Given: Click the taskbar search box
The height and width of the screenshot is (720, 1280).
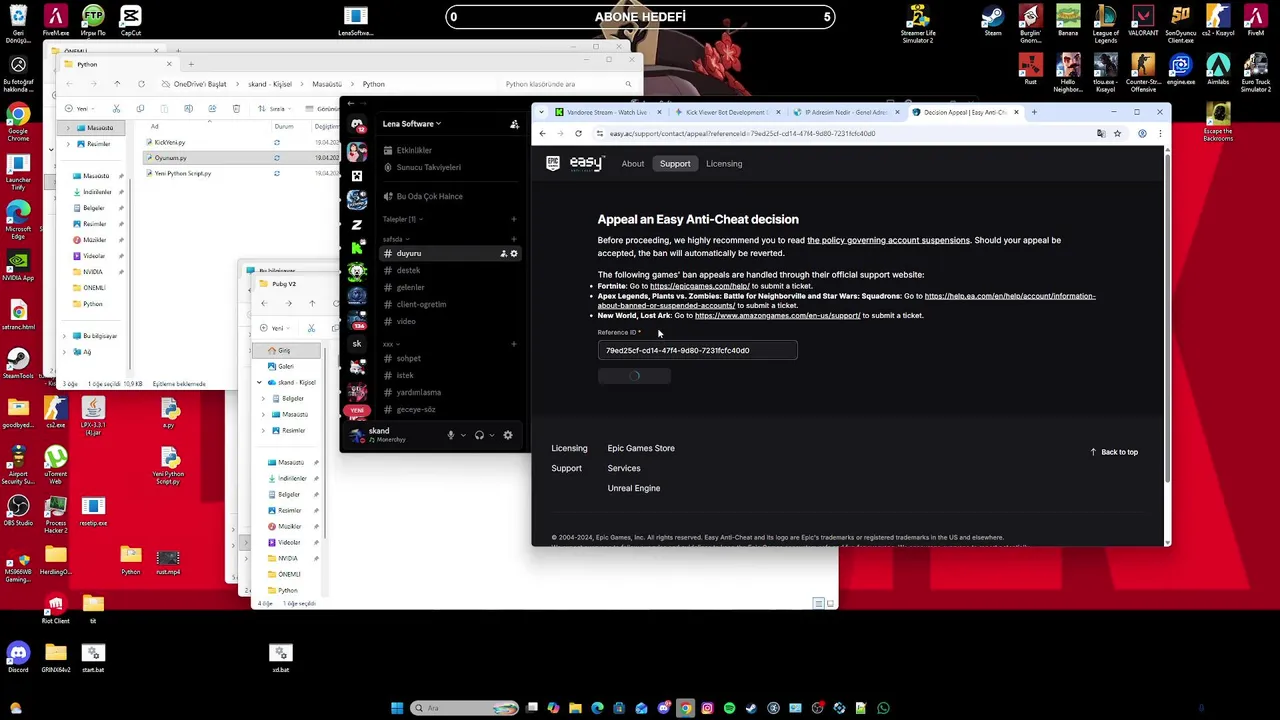Looking at the screenshot, I should coord(465,708).
